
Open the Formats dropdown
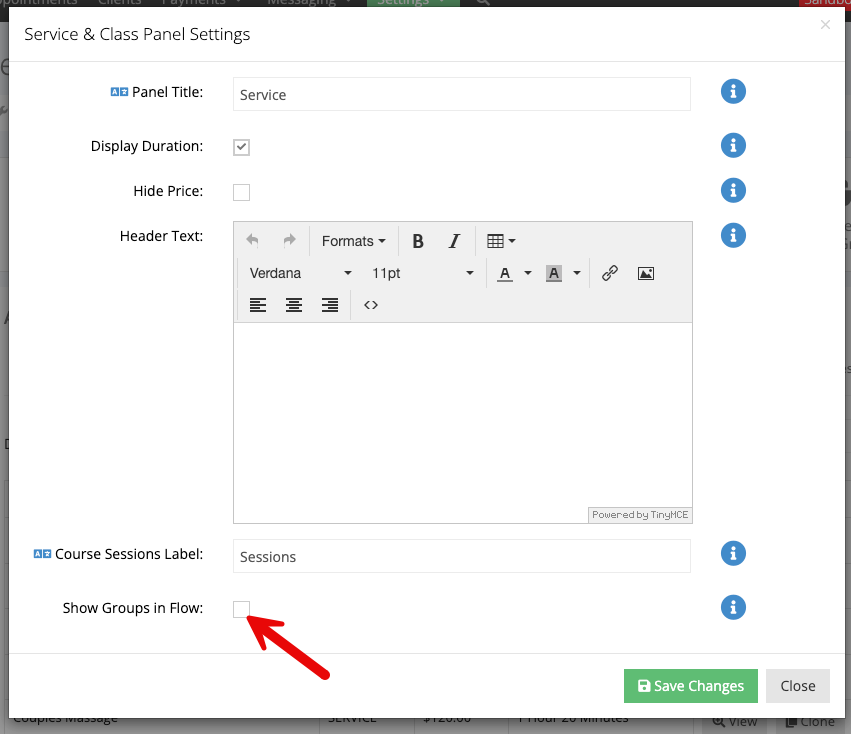tap(353, 241)
